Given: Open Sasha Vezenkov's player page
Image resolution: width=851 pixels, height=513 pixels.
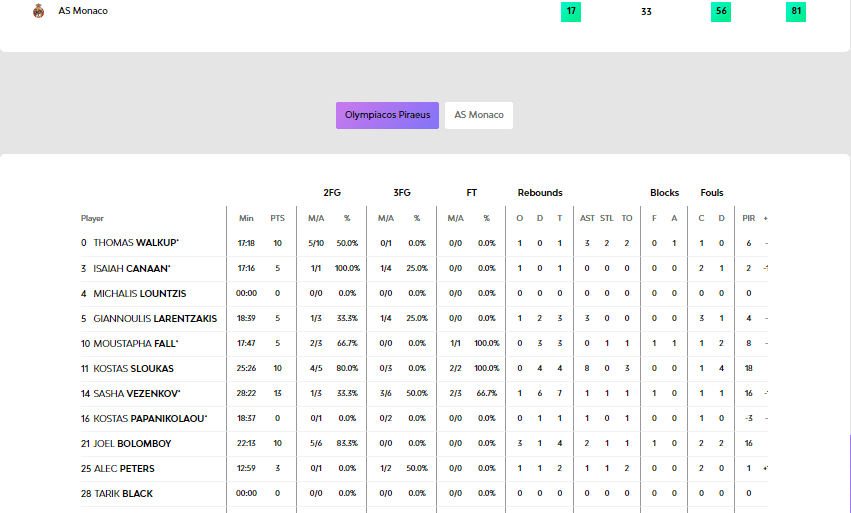Looking at the screenshot, I should click(x=136, y=393).
